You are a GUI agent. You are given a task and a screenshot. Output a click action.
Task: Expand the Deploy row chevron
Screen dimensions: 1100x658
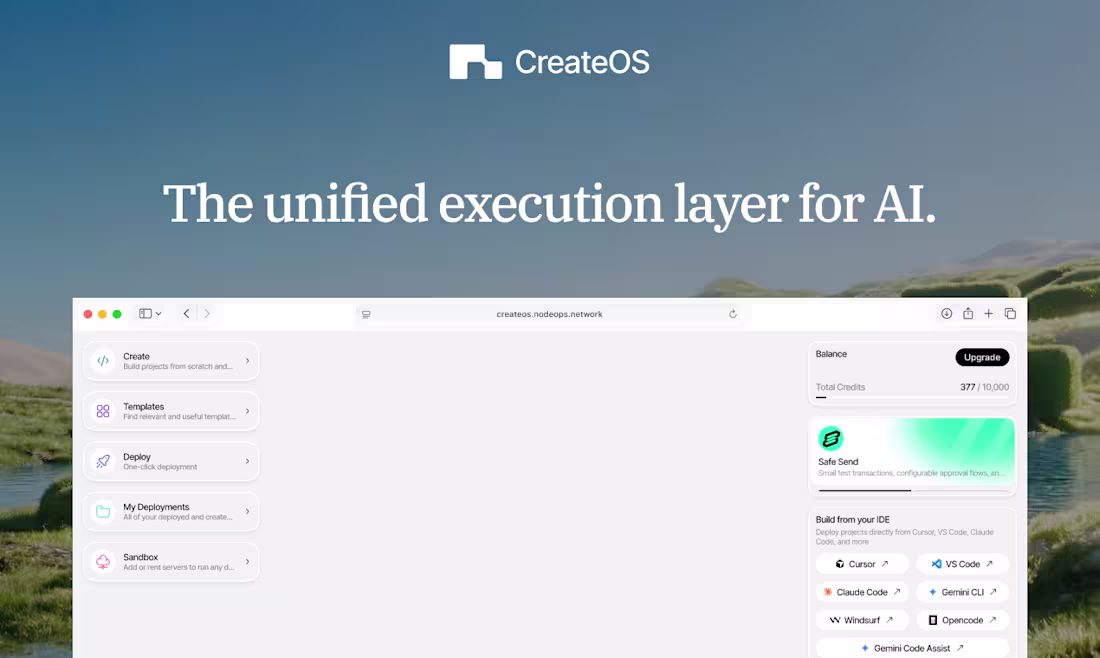tap(247, 461)
